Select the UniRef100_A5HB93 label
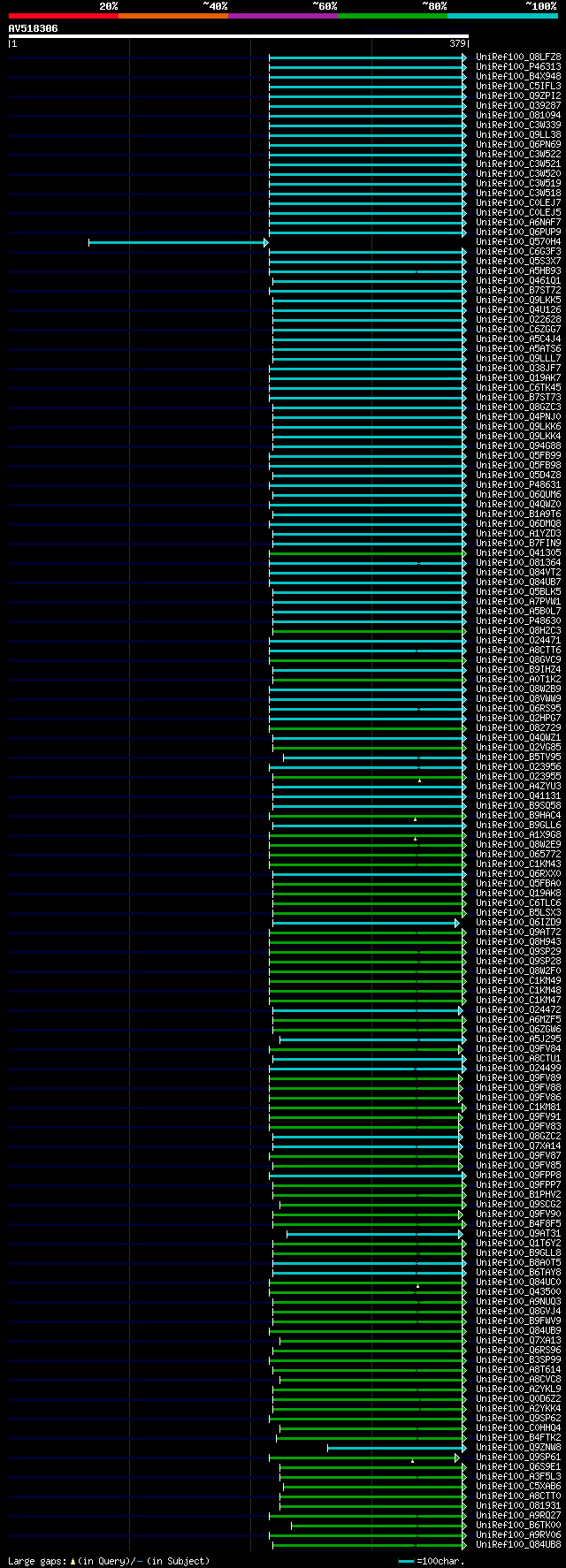 click(518, 270)
